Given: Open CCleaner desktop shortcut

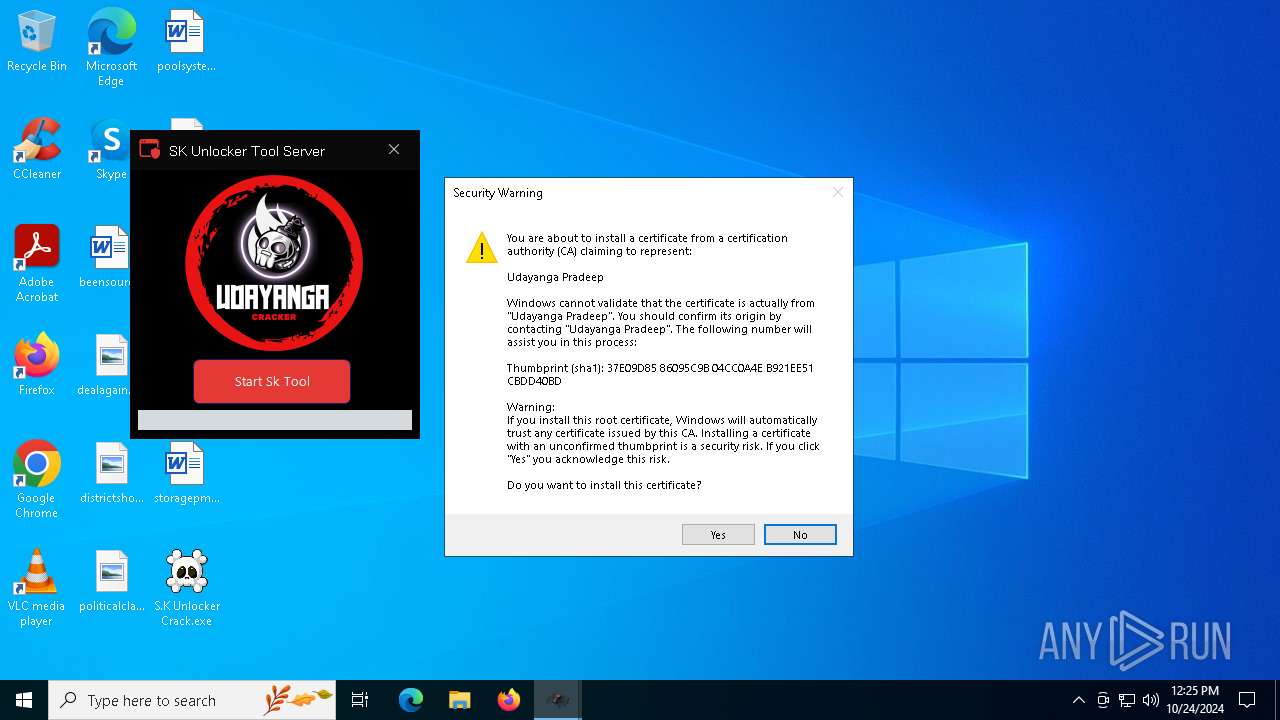Looking at the screenshot, I should (37, 150).
